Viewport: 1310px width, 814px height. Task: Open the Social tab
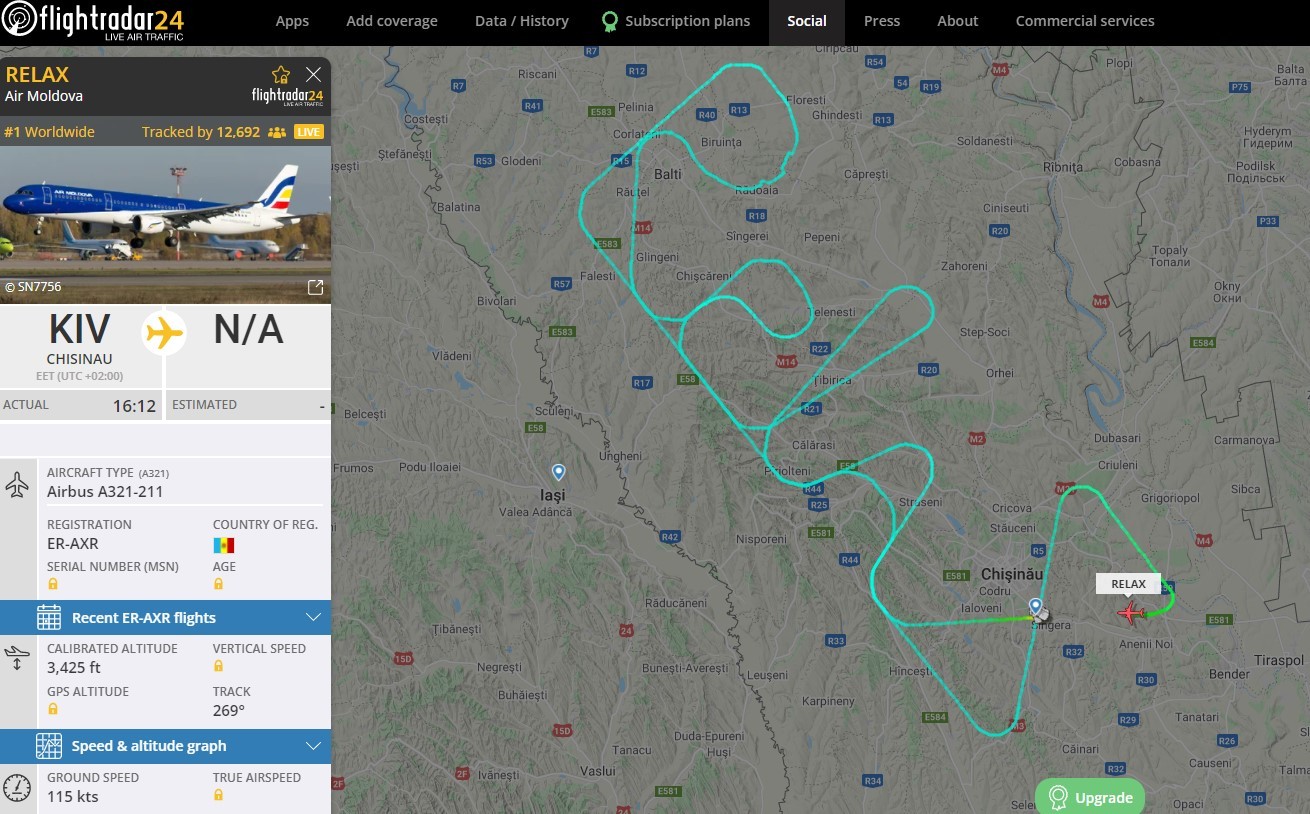click(807, 21)
